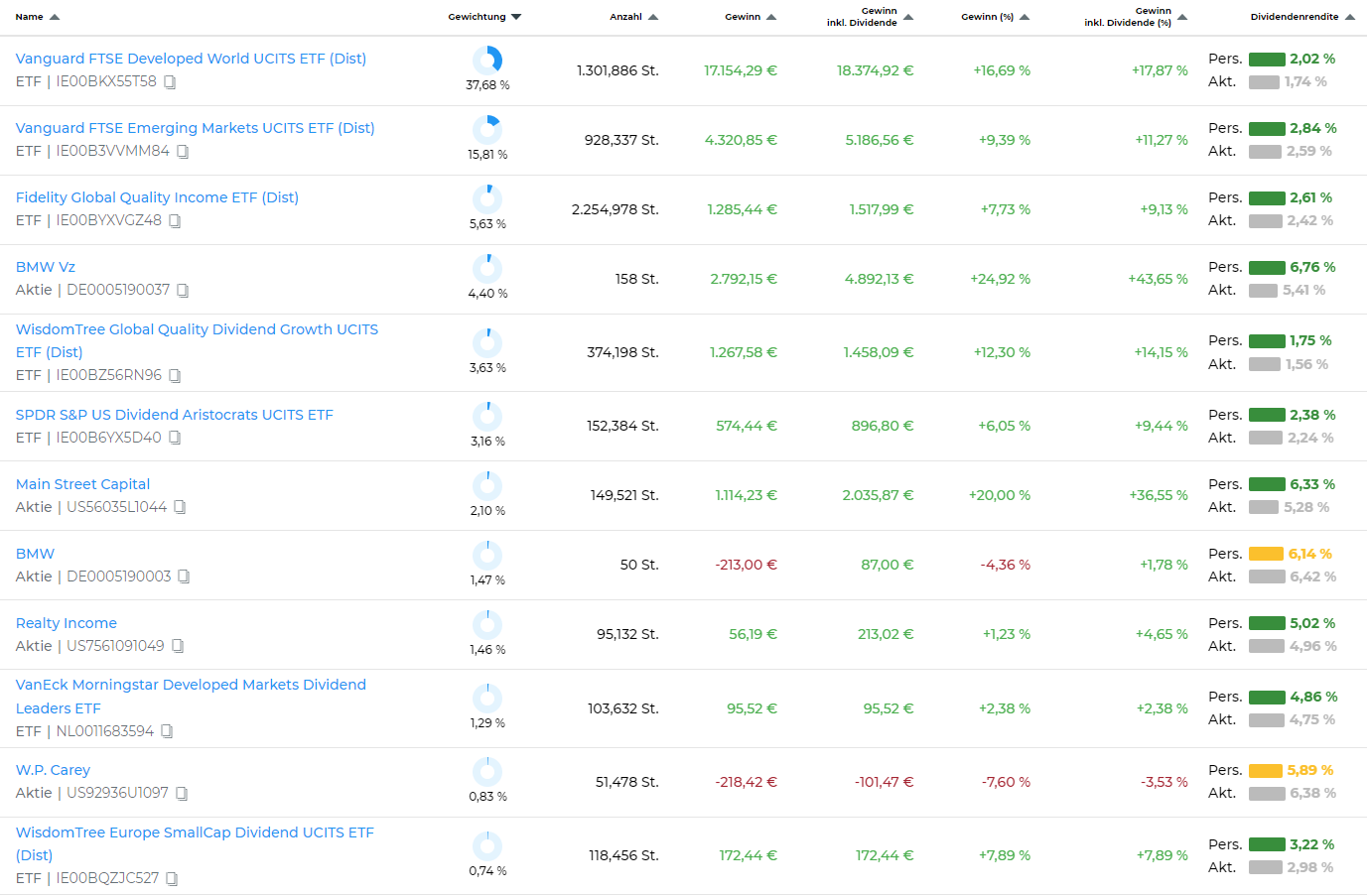The width and height of the screenshot is (1367, 896).
Task: Copy the BMW ISIN DE0005190003
Action: click(x=184, y=576)
